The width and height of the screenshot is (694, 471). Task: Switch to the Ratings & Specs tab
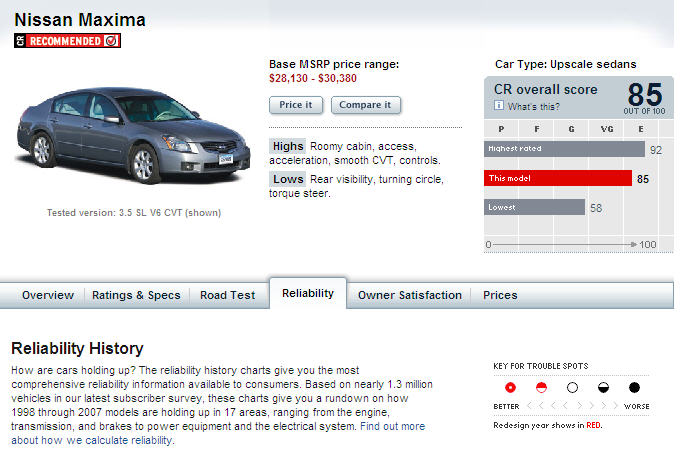[136, 295]
